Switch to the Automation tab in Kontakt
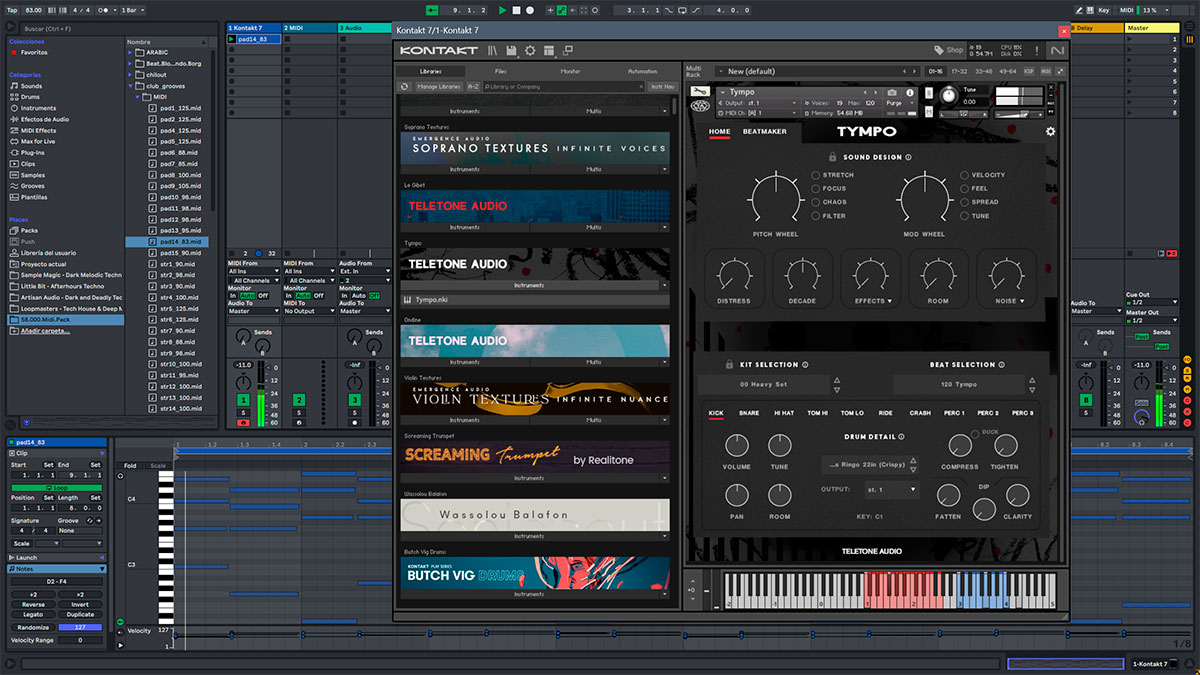This screenshot has height=675, width=1200. (642, 72)
